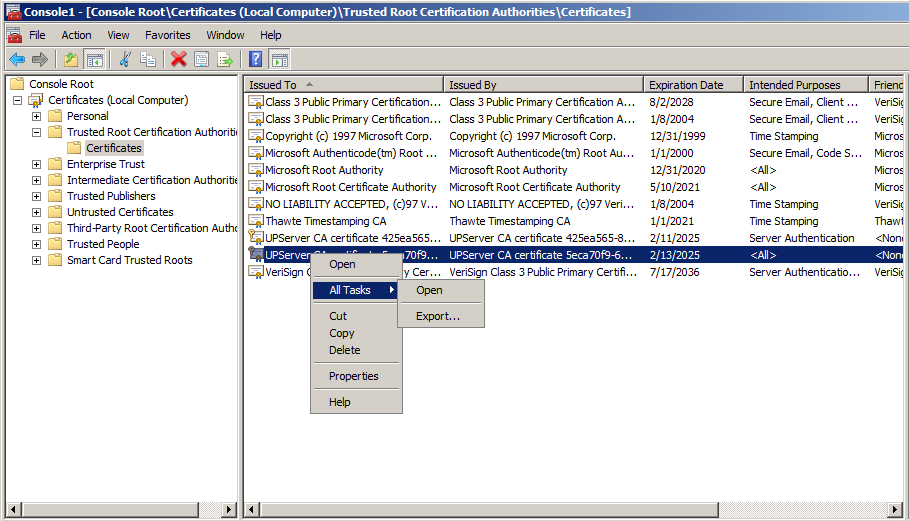Click certificate icon for Thawte Timestamping CA
This screenshot has height=521, width=909.
(256, 221)
